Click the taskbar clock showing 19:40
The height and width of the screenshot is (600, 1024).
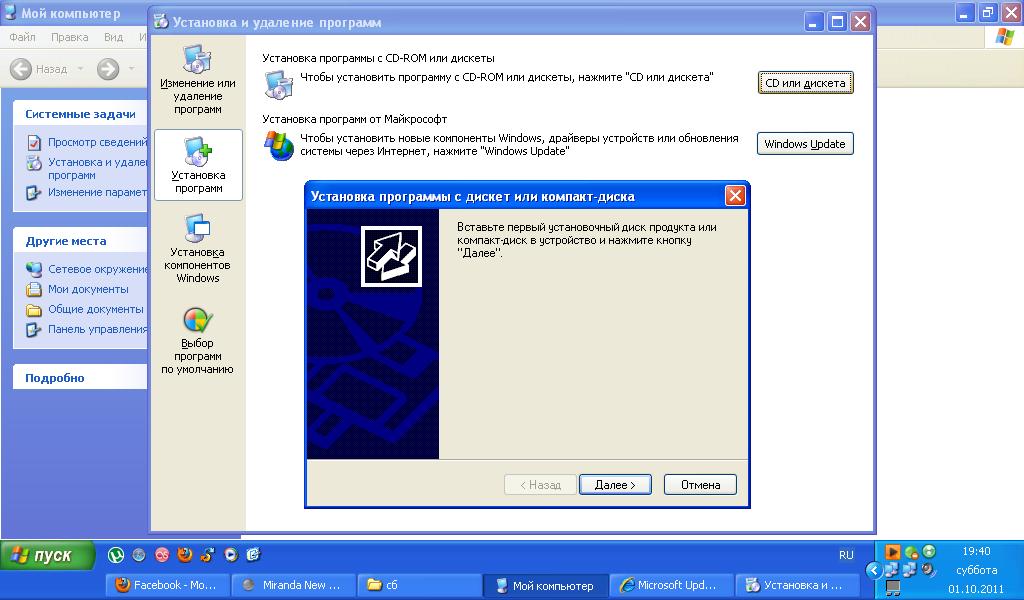[976, 551]
